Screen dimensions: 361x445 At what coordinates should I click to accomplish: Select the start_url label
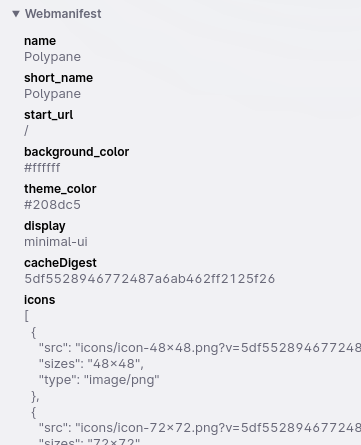48,115
